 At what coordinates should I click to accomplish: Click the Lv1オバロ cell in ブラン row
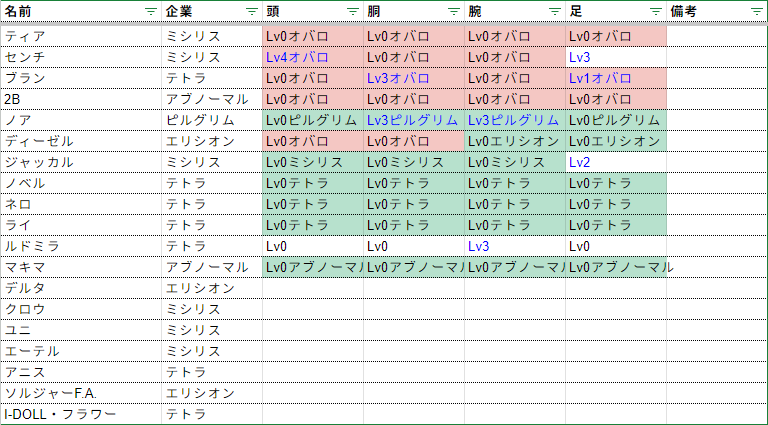(x=616, y=78)
